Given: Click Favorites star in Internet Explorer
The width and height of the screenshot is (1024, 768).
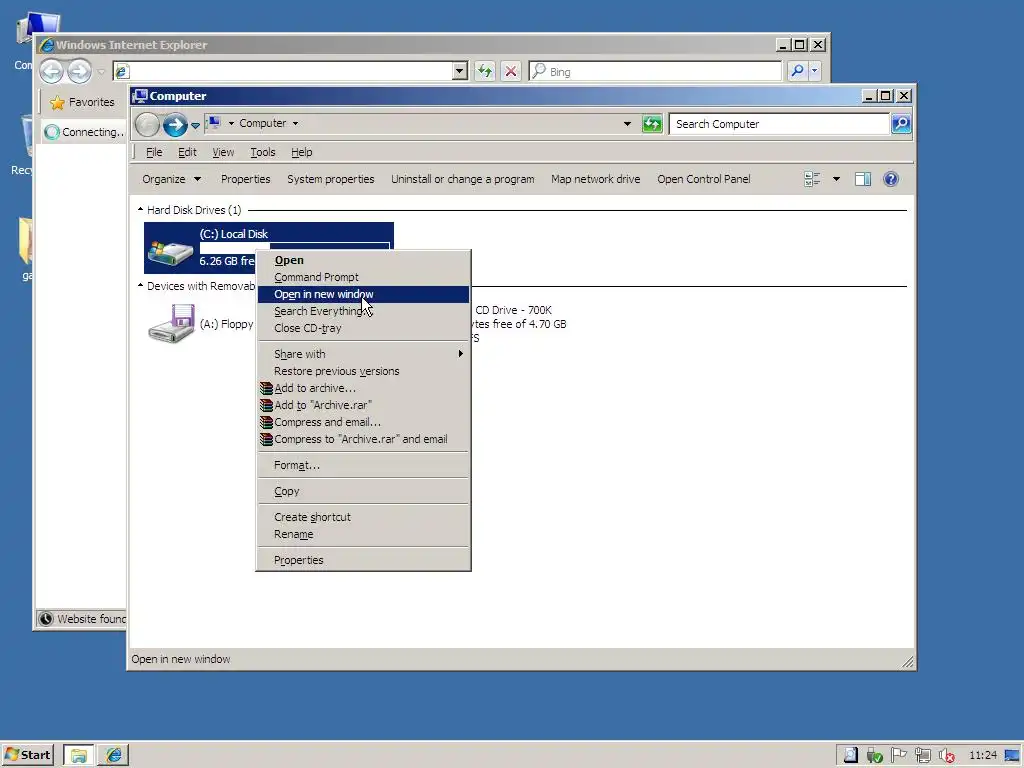Looking at the screenshot, I should click(57, 103).
